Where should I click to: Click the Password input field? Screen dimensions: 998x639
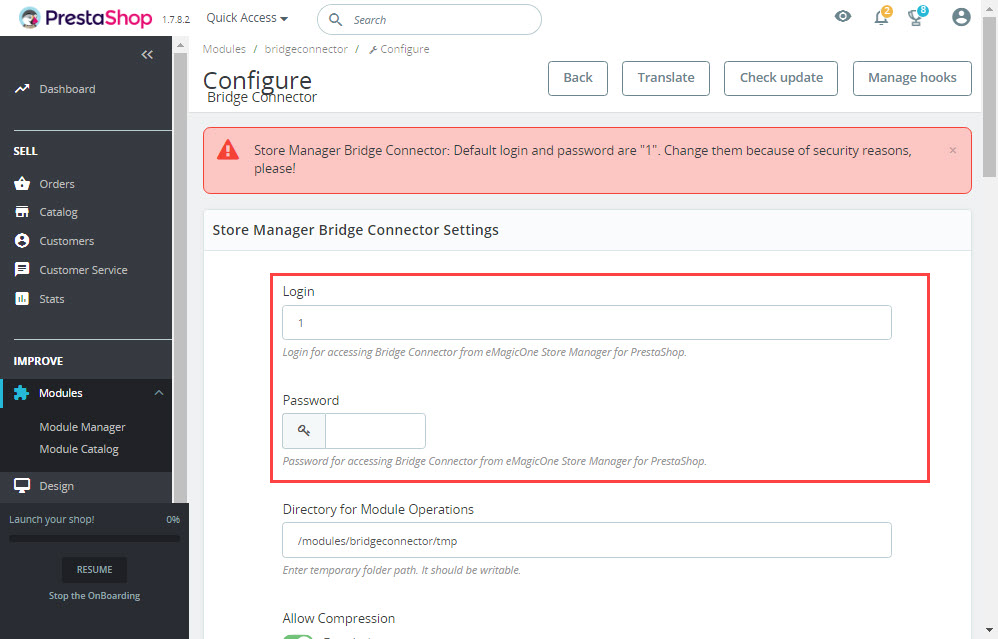pos(376,431)
